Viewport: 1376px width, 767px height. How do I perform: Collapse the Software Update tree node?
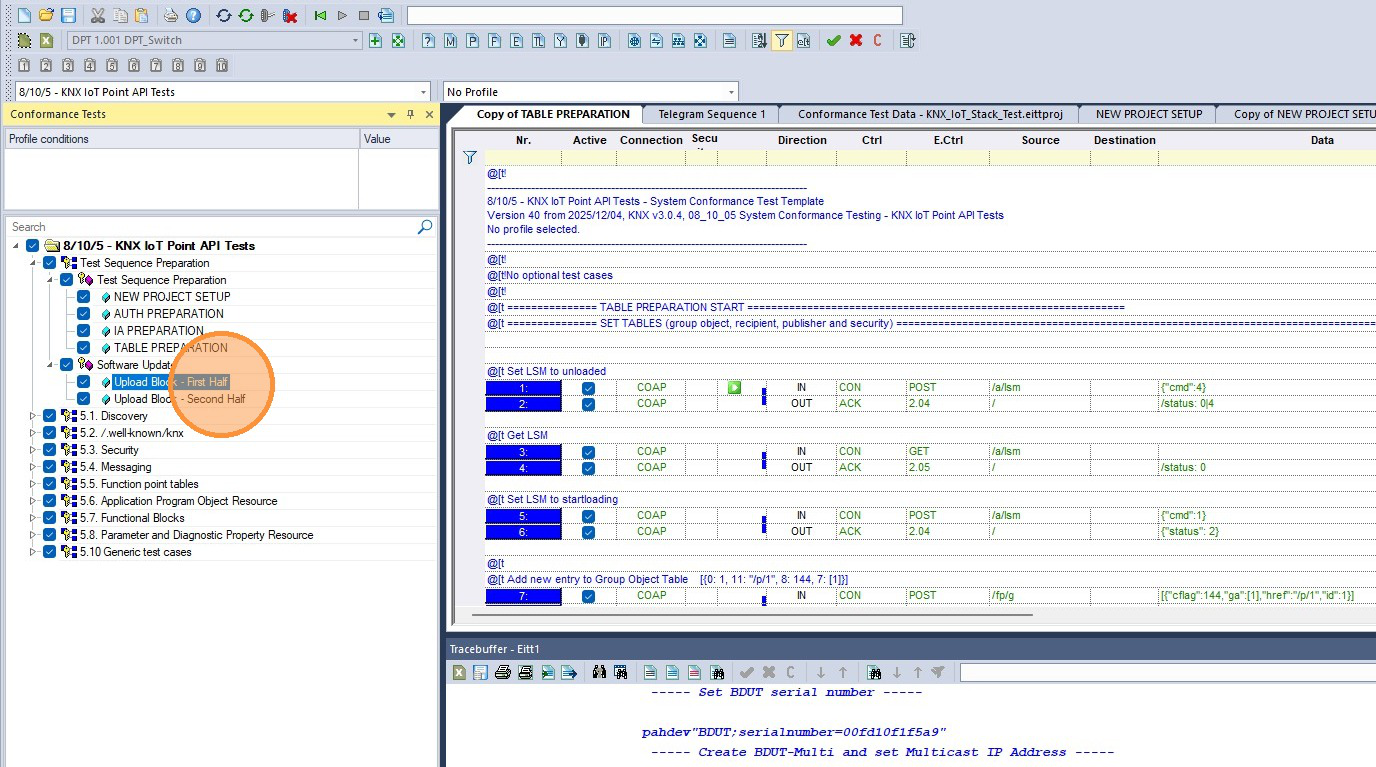50,365
